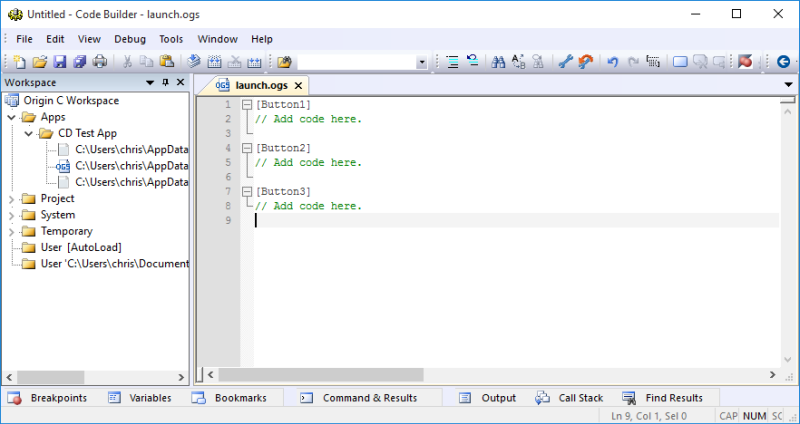Click the Paste clipboard icon
Screen dimensions: 800x424
click(167, 62)
